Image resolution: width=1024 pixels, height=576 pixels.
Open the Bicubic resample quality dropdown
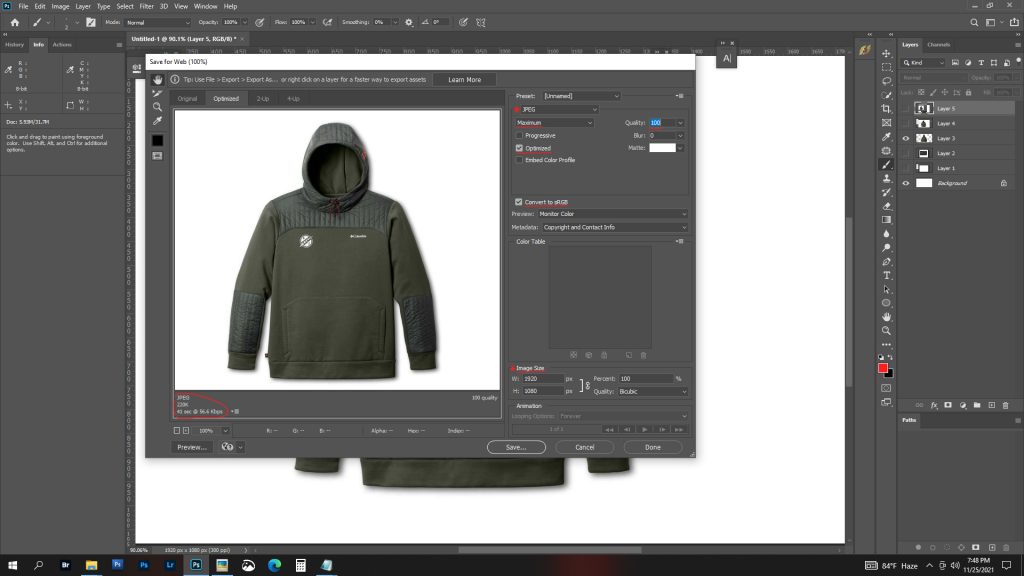click(x=652, y=392)
